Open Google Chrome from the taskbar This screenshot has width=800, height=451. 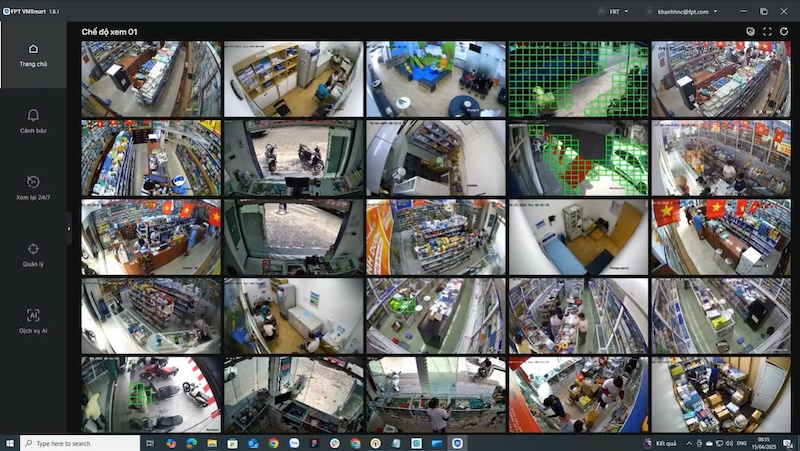click(273, 443)
